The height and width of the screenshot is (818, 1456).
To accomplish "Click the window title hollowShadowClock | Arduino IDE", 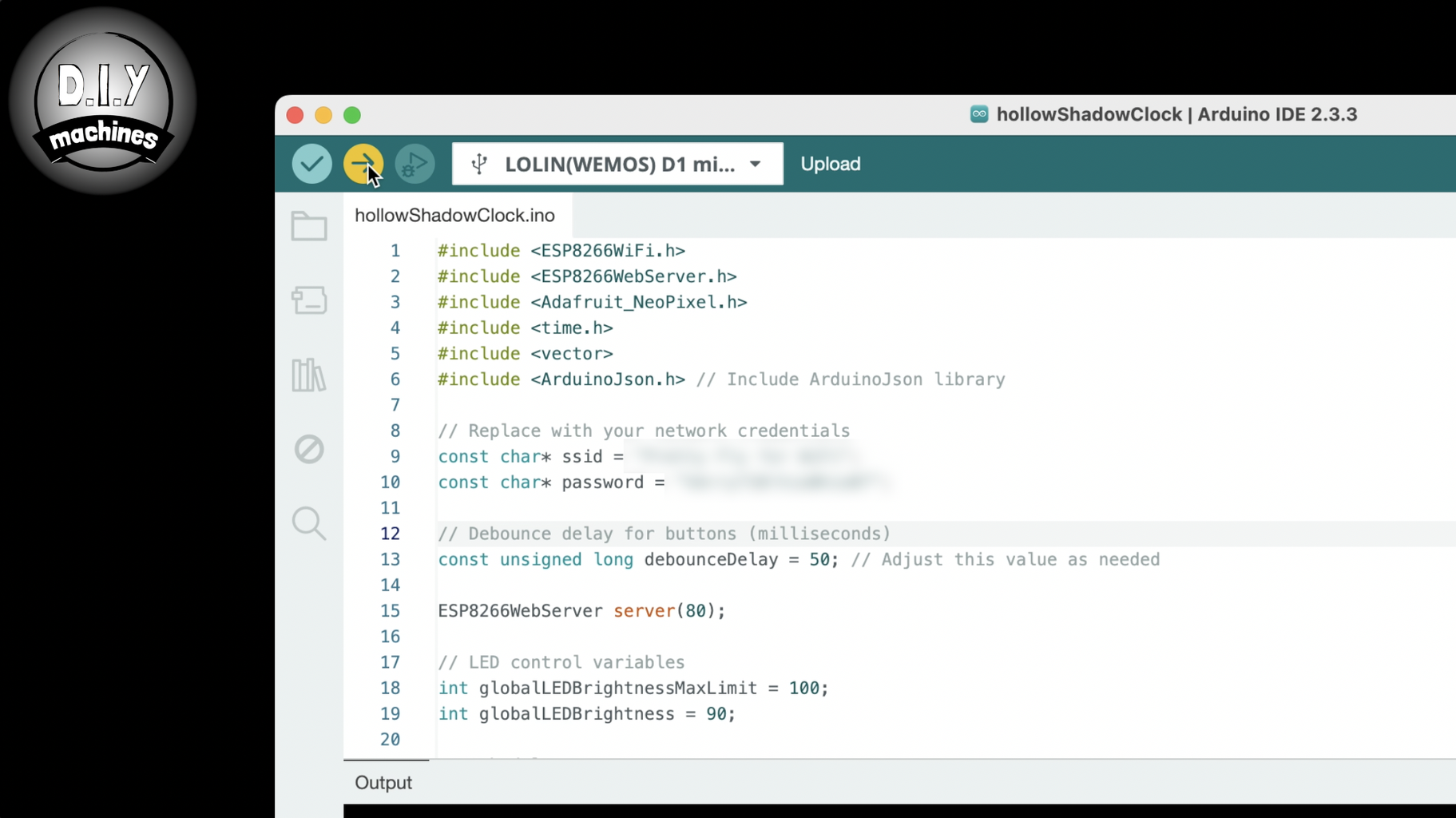I will (1176, 114).
